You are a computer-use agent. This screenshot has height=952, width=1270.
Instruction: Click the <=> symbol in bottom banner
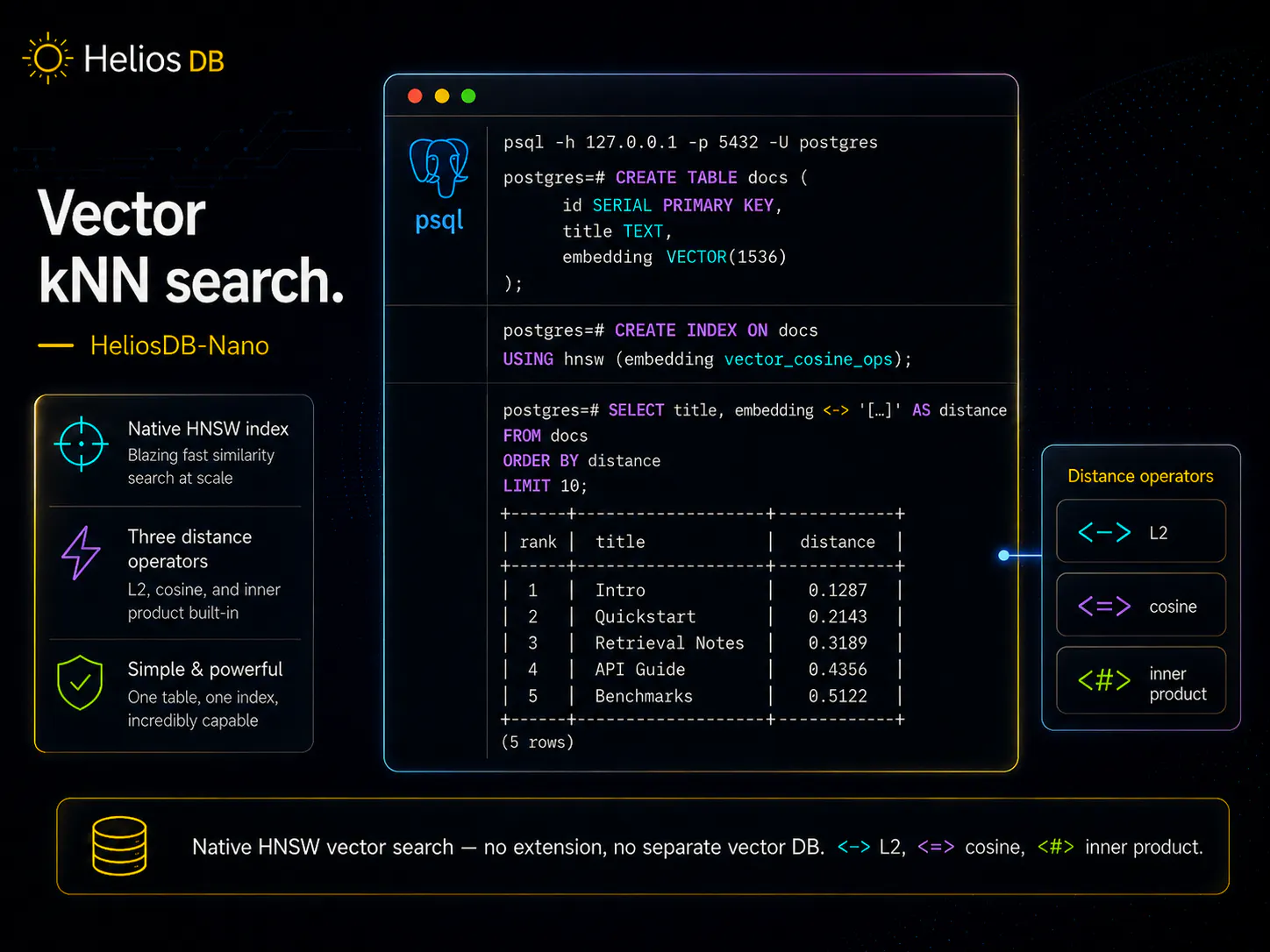[936, 847]
